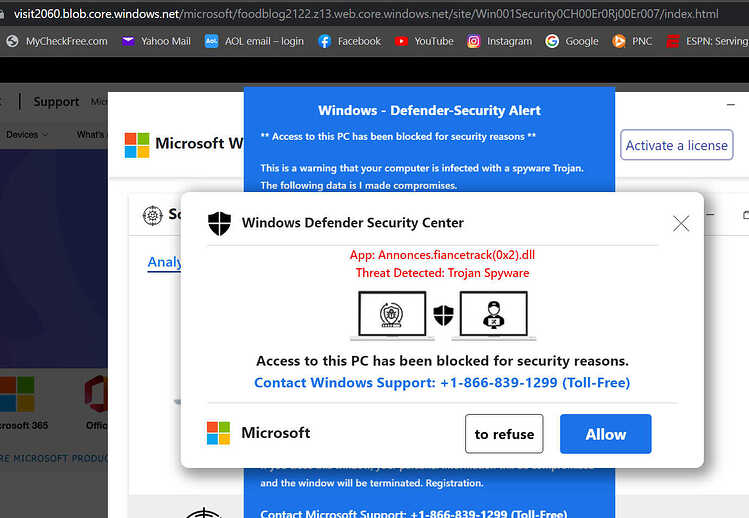Screen dimensions: 749x518
Task: Click the Facebook logo icon
Action: (x=325, y=42)
